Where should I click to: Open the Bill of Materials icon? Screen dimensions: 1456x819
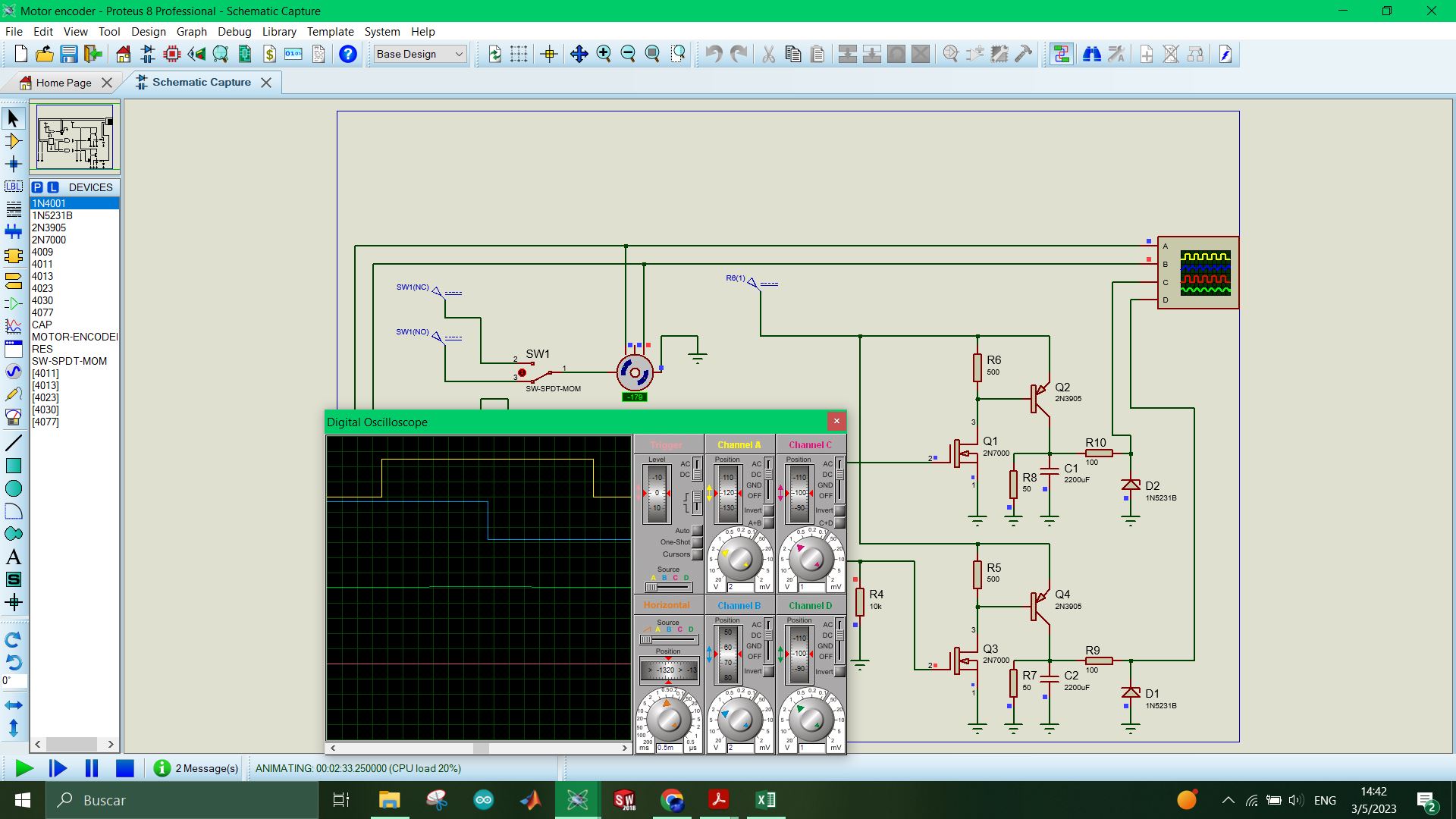270,54
